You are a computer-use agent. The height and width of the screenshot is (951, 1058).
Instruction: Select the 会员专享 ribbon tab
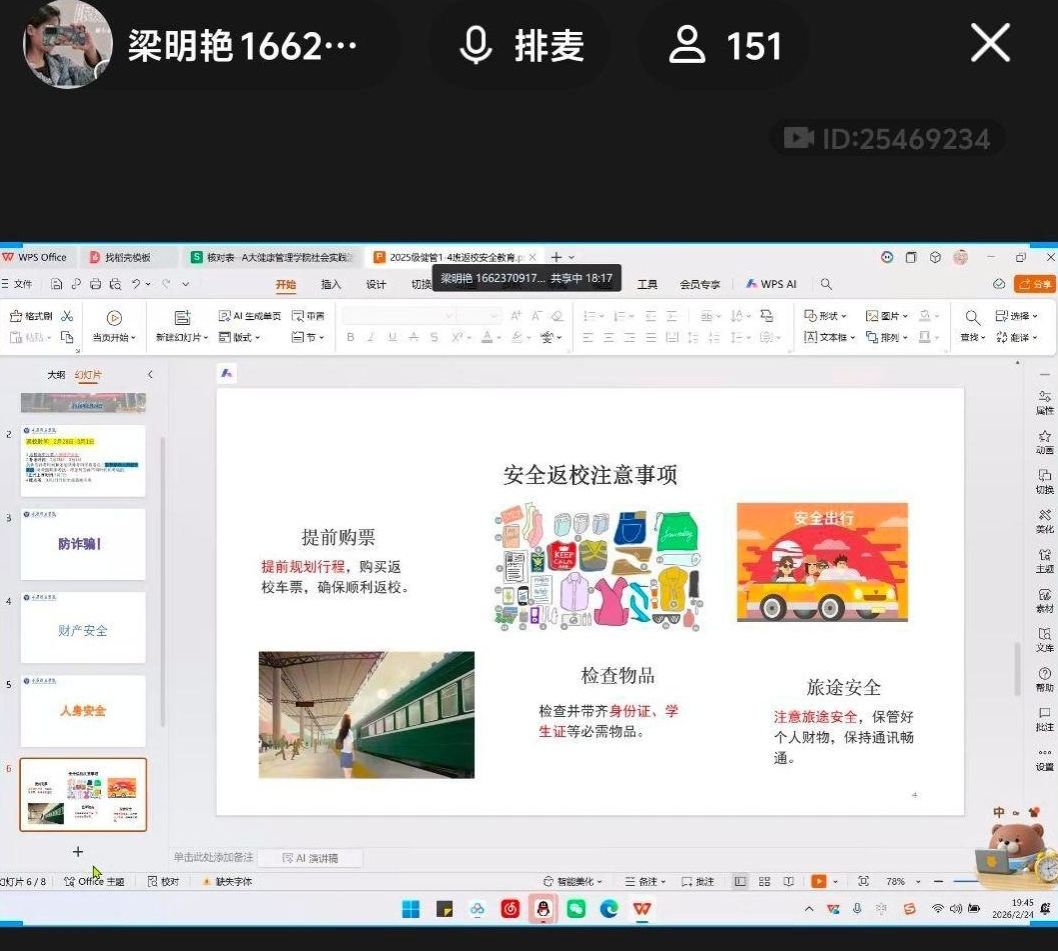700,284
